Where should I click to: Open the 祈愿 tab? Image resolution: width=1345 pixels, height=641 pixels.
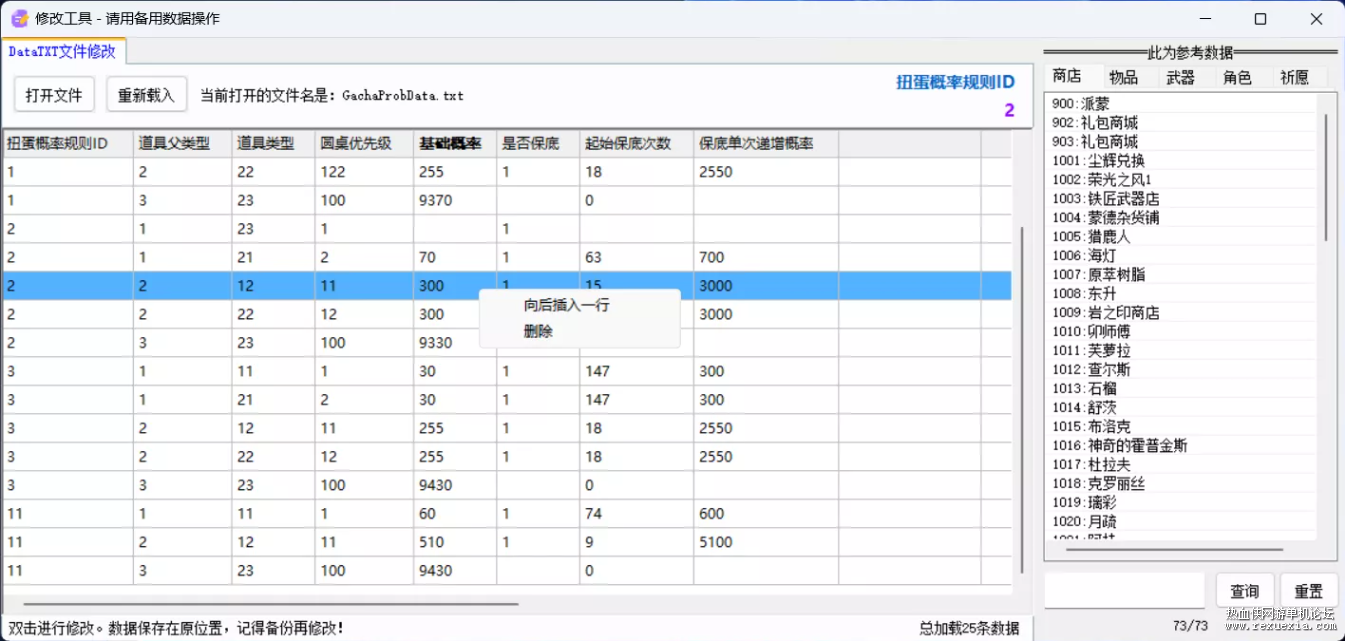click(1294, 77)
